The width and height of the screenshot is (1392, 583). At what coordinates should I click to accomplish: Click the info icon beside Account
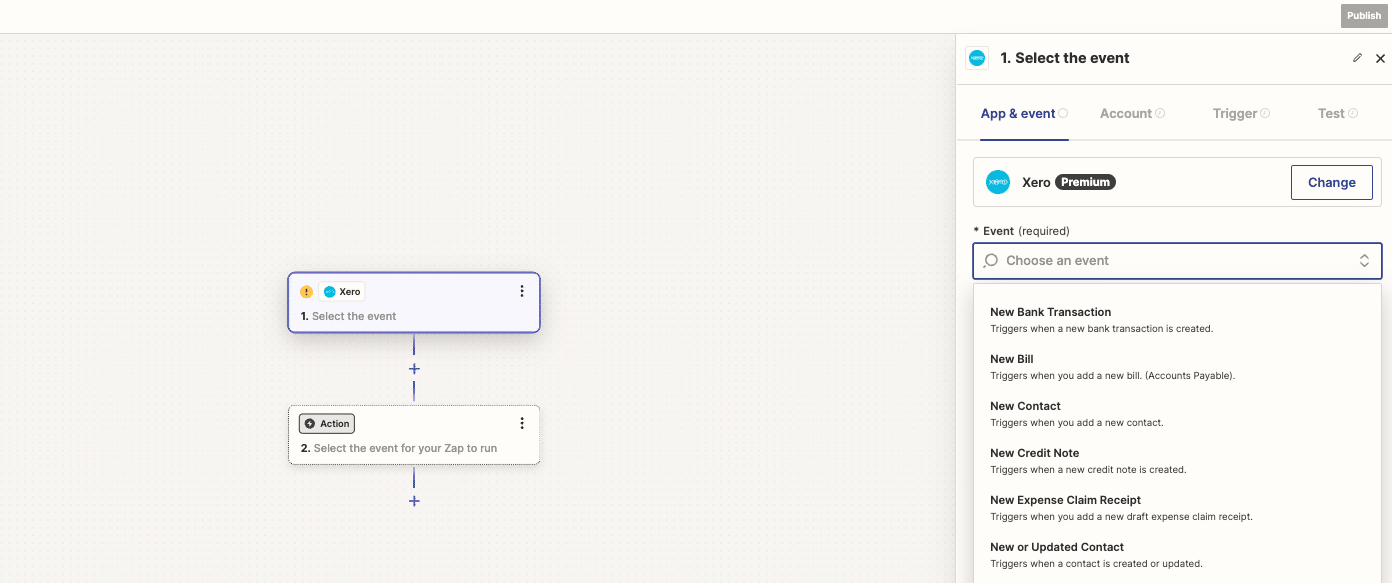(1160, 114)
